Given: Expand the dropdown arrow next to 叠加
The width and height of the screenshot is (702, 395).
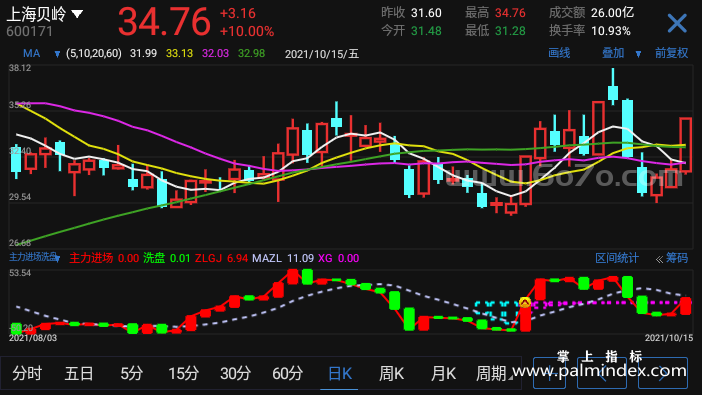Looking at the screenshot, I should 638,54.
